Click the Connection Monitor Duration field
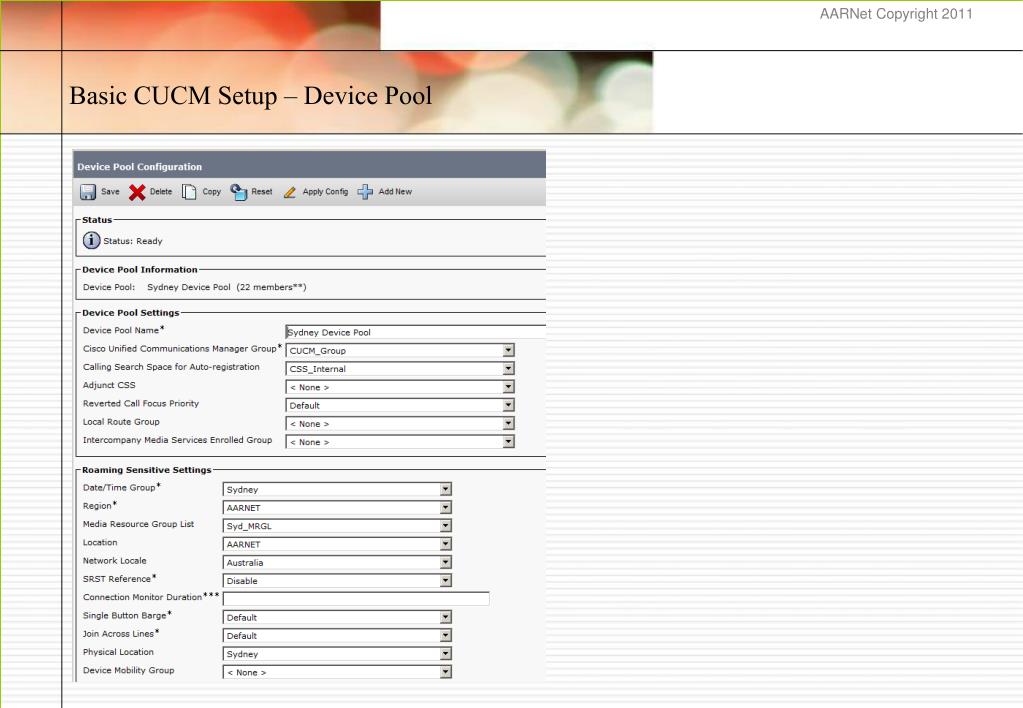The height and width of the screenshot is (708, 1023). coord(355,599)
